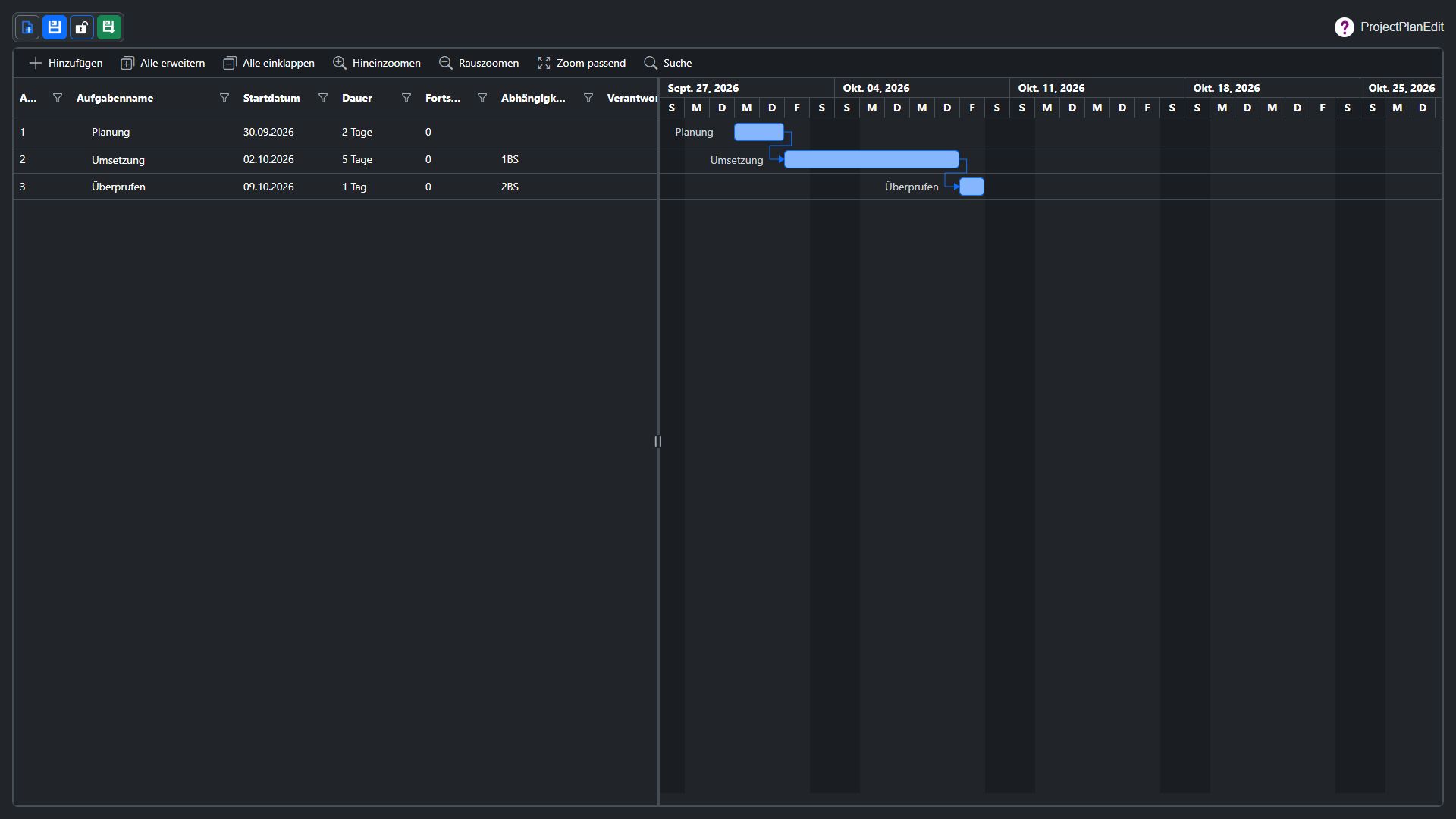Click Alle erweitern to expand all

163,63
